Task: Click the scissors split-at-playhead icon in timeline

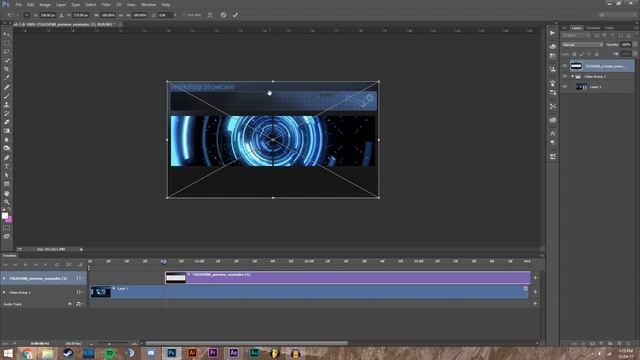Action: pos(69,264)
